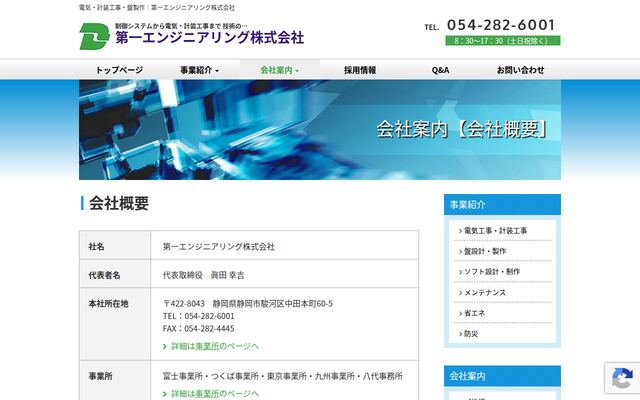
Task: Click the 会社案内【会社概要】 banner image
Action: pos(320,130)
